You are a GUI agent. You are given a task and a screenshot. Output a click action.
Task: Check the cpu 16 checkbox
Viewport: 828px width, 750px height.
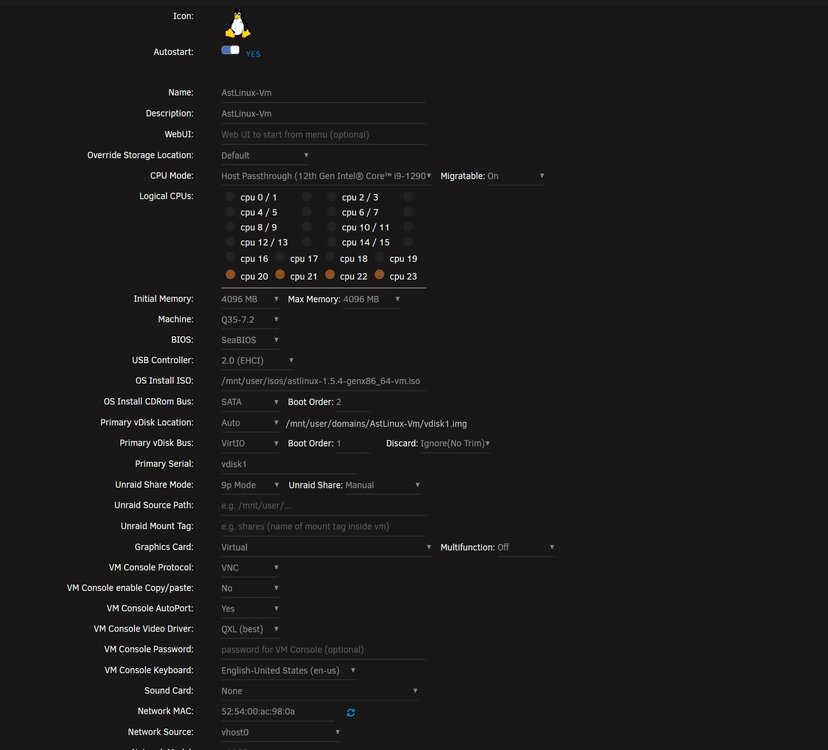click(x=230, y=257)
